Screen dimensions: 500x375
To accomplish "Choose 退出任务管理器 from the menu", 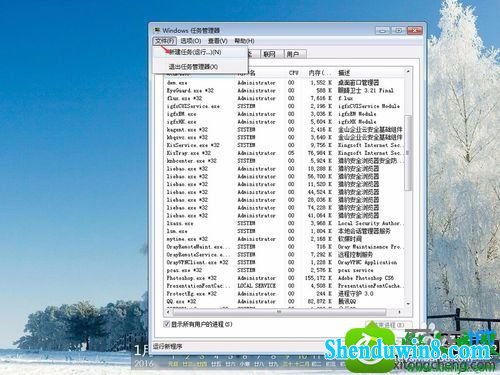I will point(193,67).
